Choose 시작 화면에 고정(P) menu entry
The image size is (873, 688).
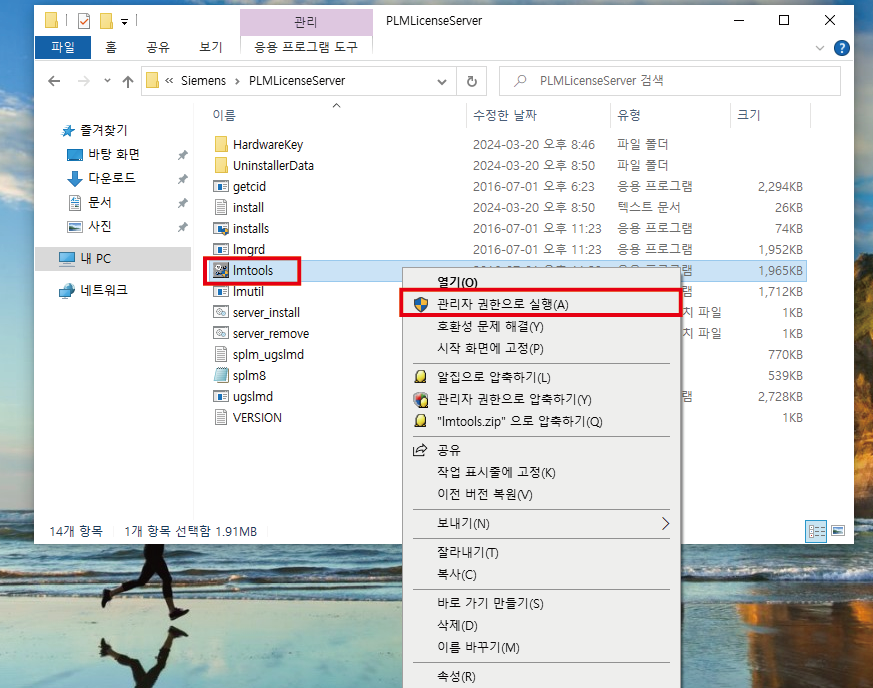tap(541, 348)
